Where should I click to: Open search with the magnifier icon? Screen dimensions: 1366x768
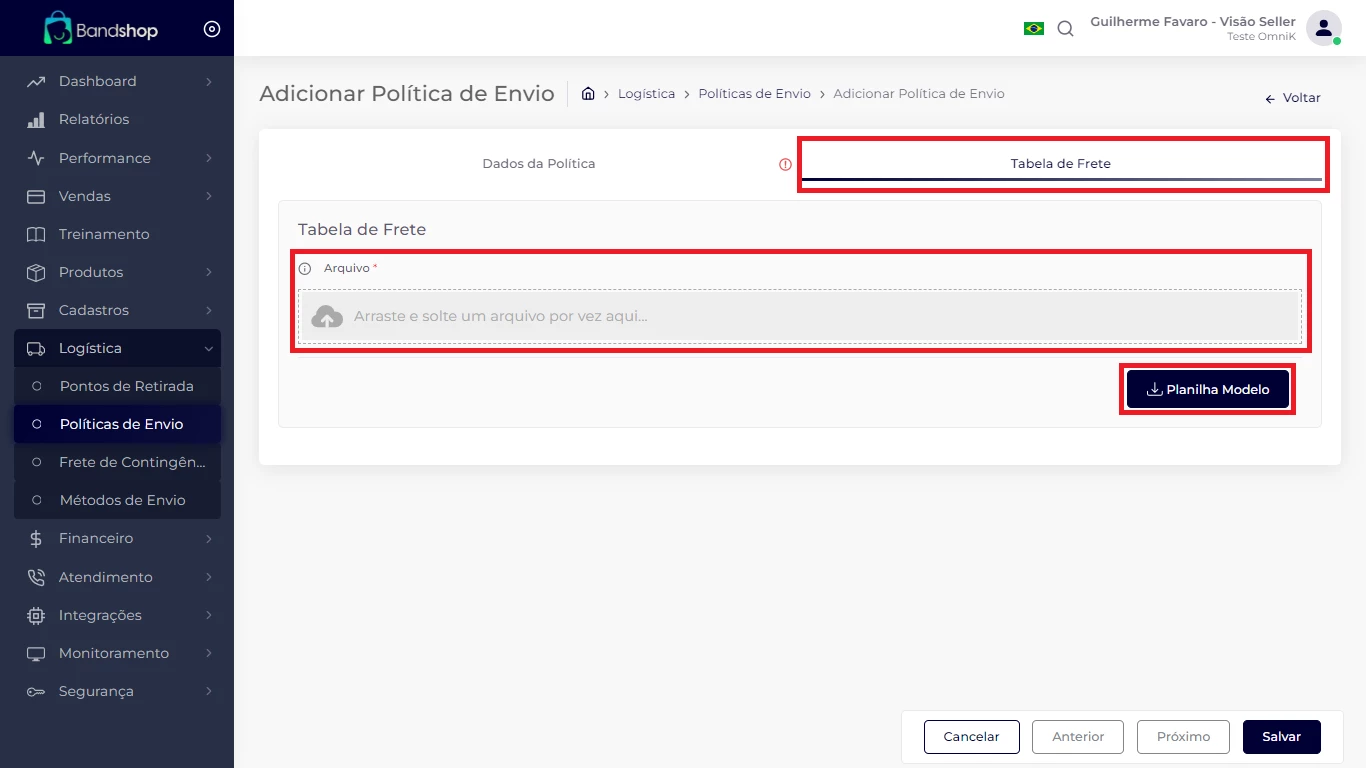coord(1065,29)
